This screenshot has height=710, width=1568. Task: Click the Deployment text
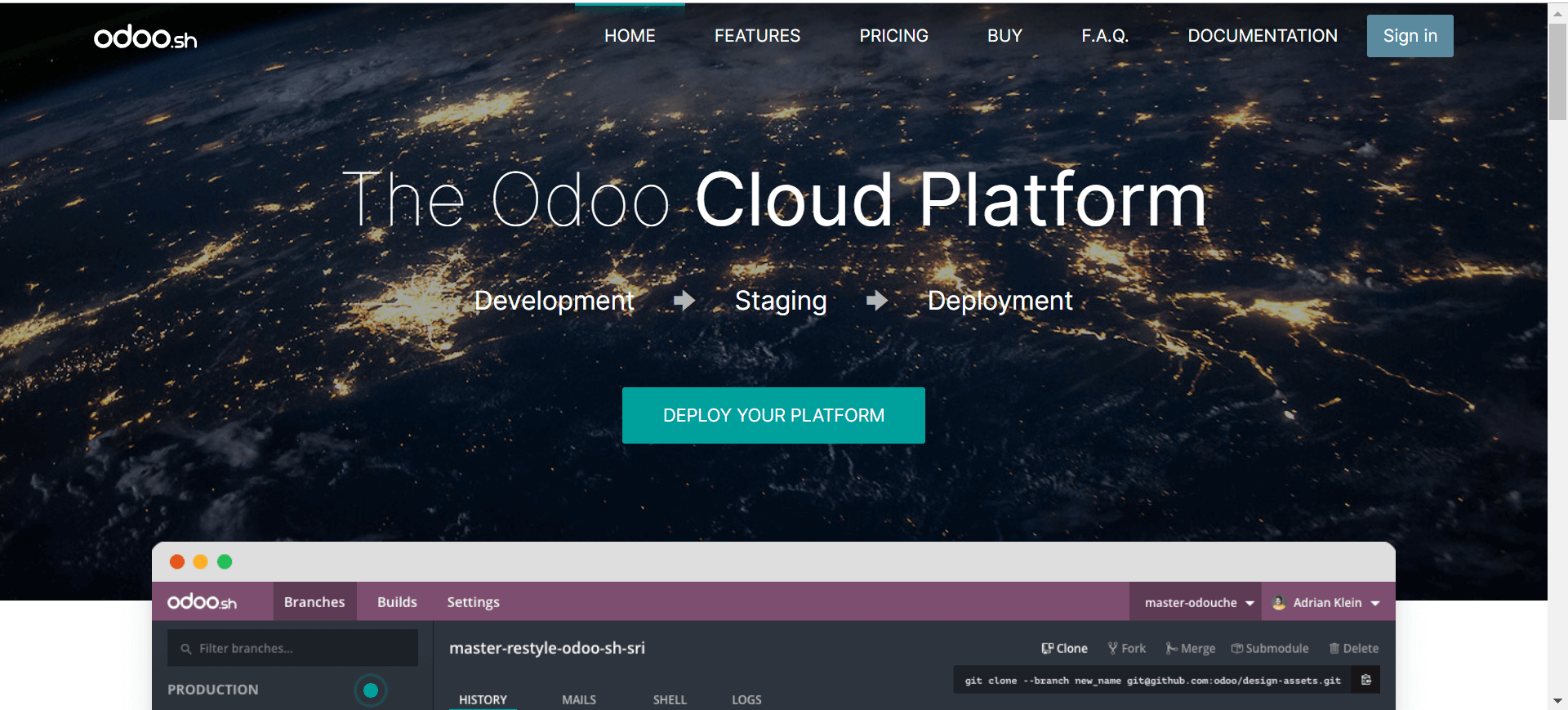1000,301
